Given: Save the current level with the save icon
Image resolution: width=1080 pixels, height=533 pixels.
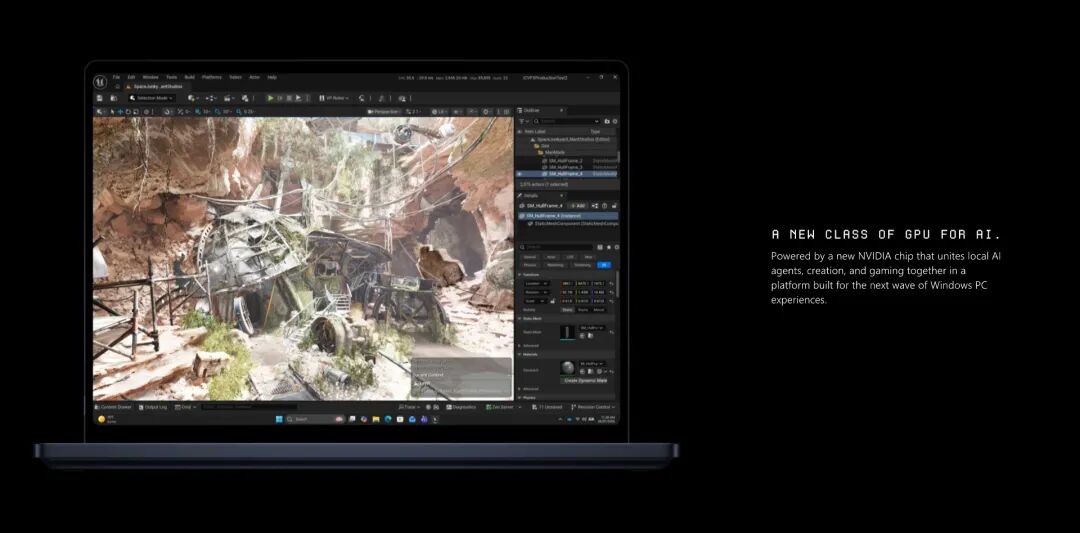Looking at the screenshot, I should coord(100,98).
